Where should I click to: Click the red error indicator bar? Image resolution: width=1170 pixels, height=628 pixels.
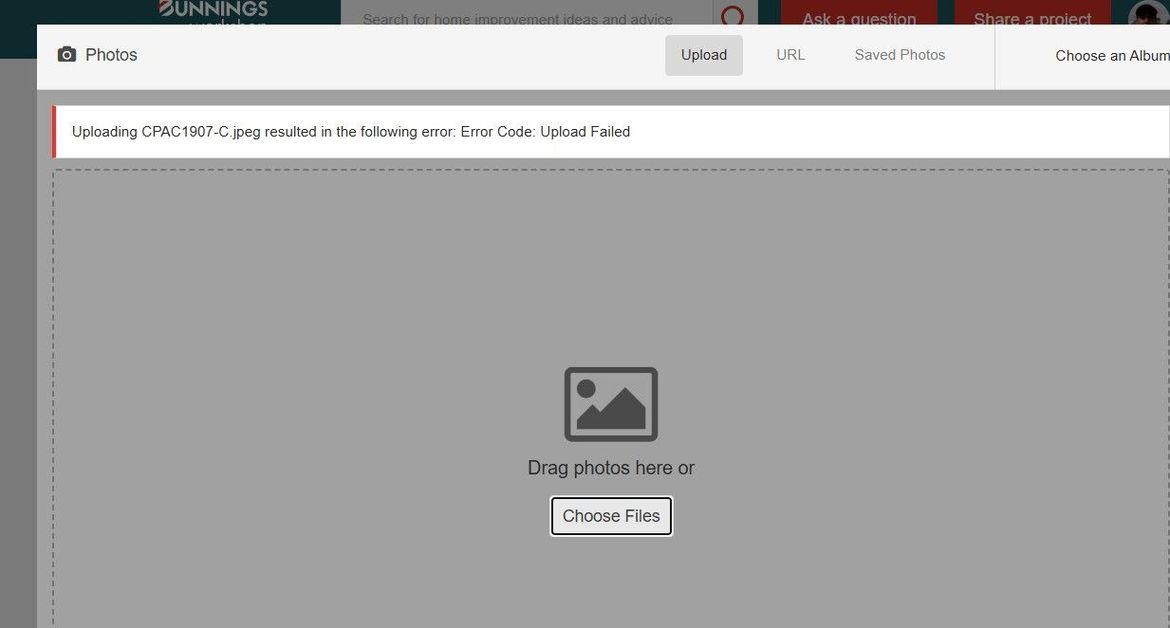pos(54,131)
